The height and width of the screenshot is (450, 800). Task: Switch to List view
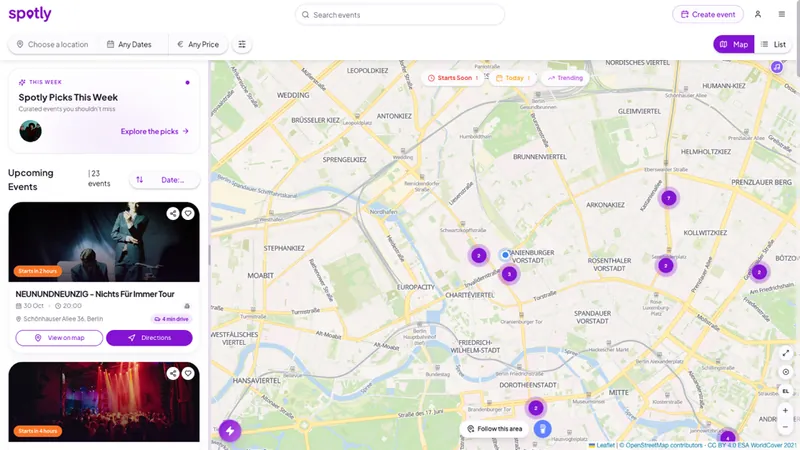[x=773, y=44]
